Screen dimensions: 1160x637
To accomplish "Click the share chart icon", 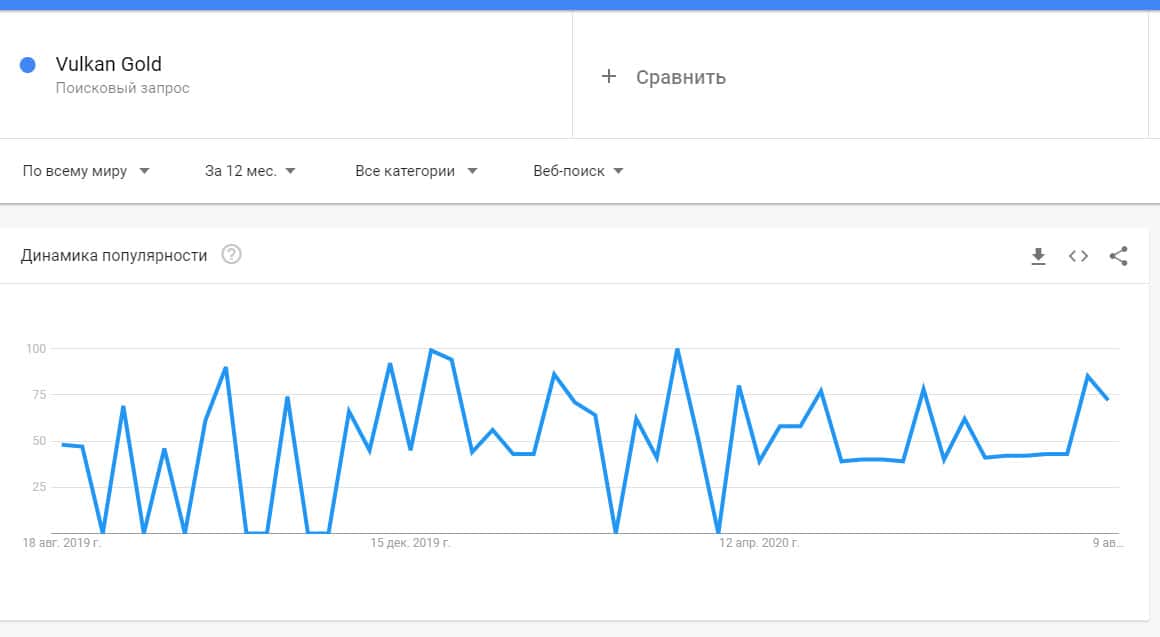I will [1118, 257].
